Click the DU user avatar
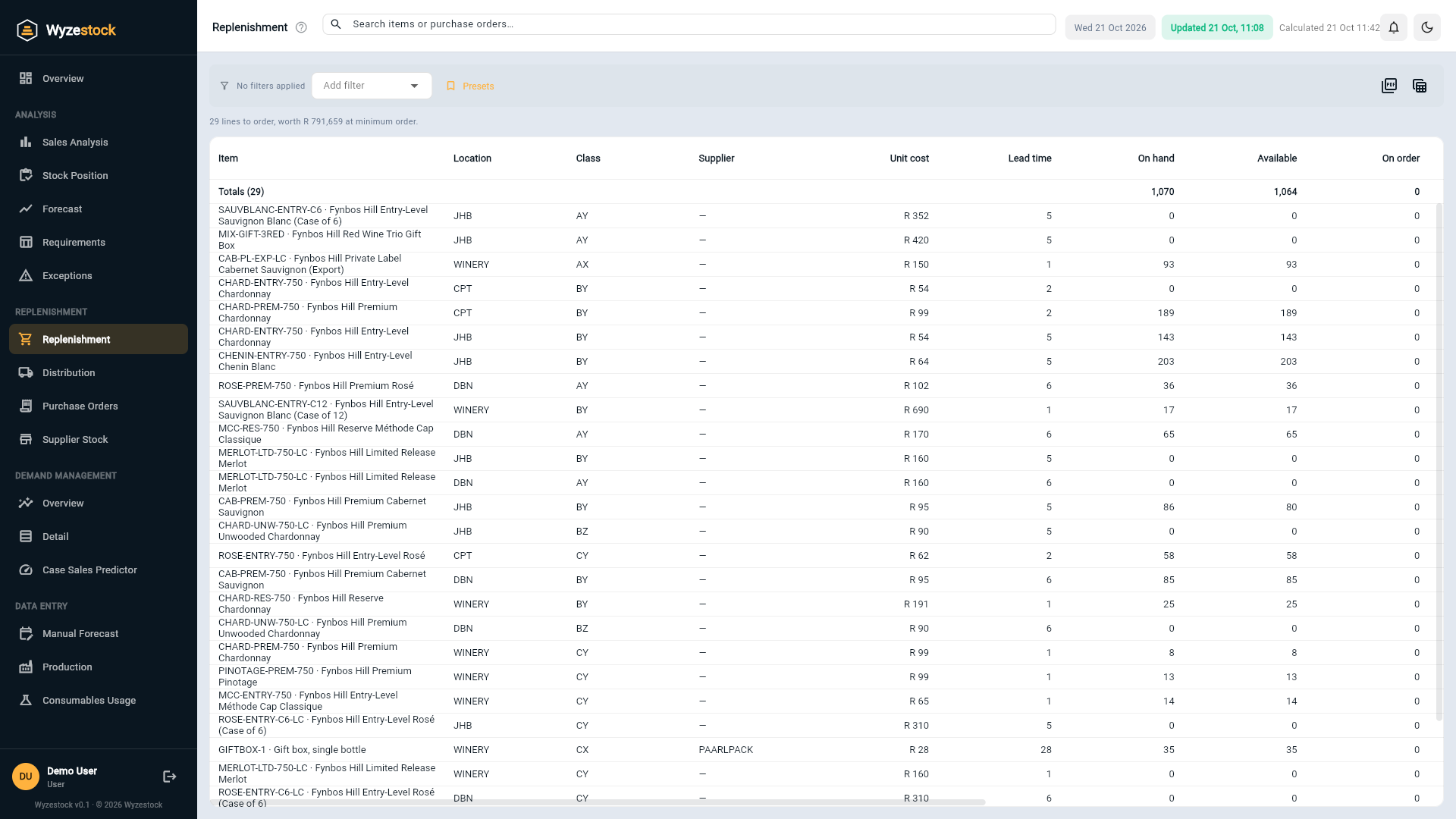This screenshot has height=819, width=1456. 26,777
